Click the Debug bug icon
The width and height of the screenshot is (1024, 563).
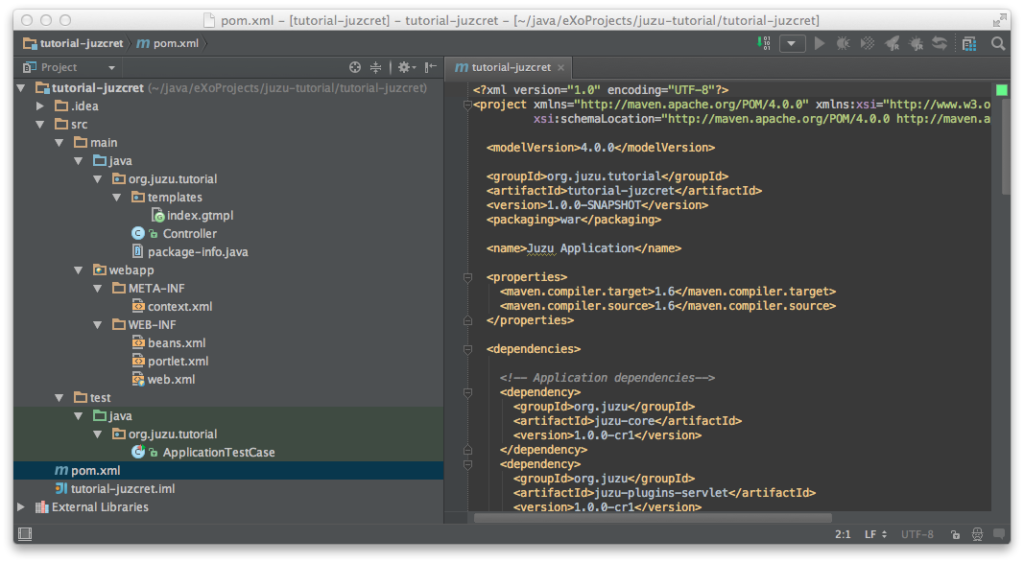843,44
